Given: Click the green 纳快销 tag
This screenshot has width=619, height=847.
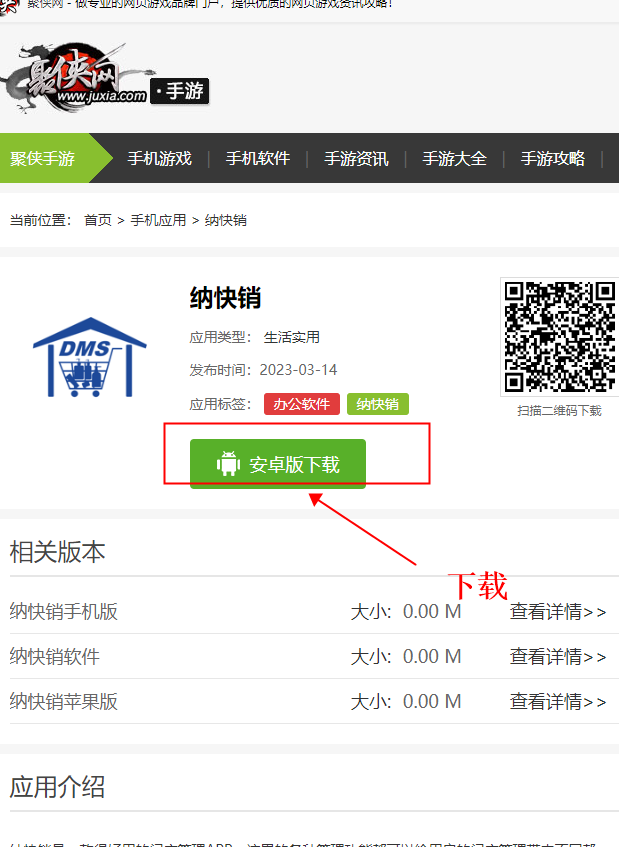Looking at the screenshot, I should 378,404.
